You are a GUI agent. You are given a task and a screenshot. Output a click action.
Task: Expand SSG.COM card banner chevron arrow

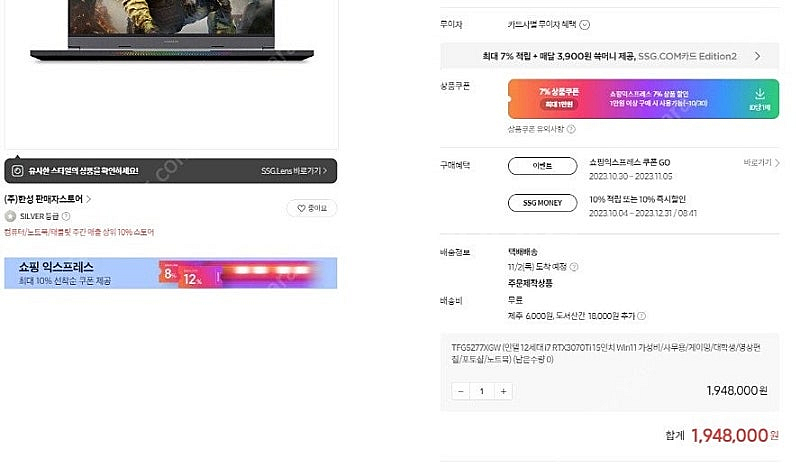coord(758,56)
